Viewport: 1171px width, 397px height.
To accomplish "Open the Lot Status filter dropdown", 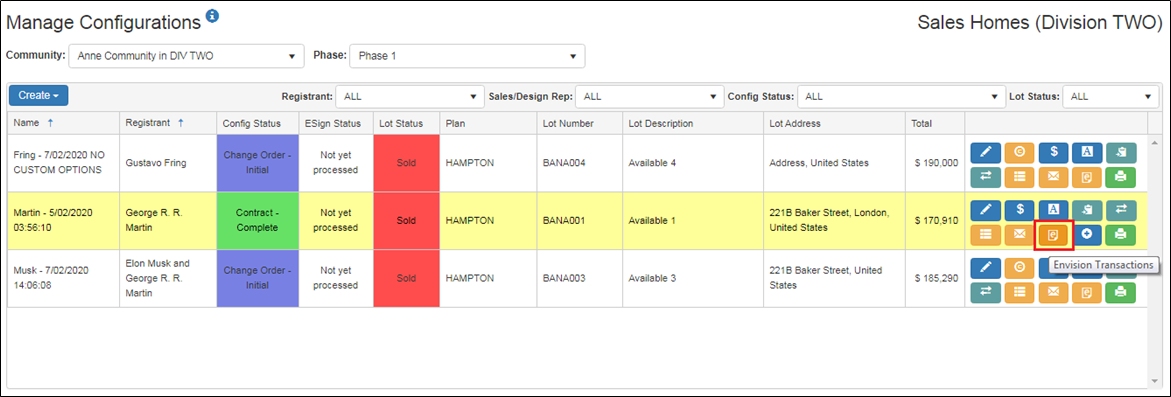I will tap(1110, 96).
